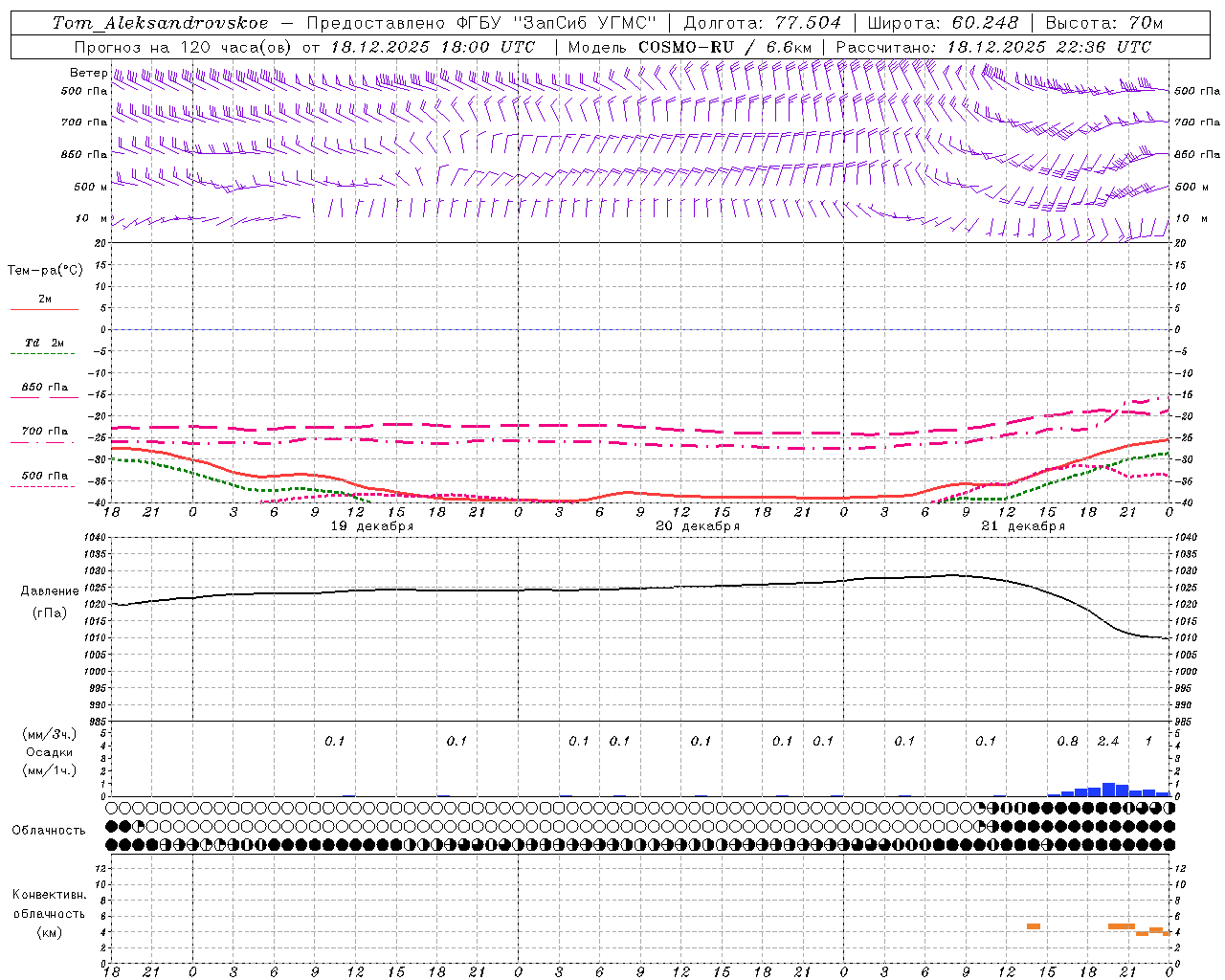Click the '(км)' unit under convective cloud label
Viewport: 1225px width, 980px height.
click(49, 932)
